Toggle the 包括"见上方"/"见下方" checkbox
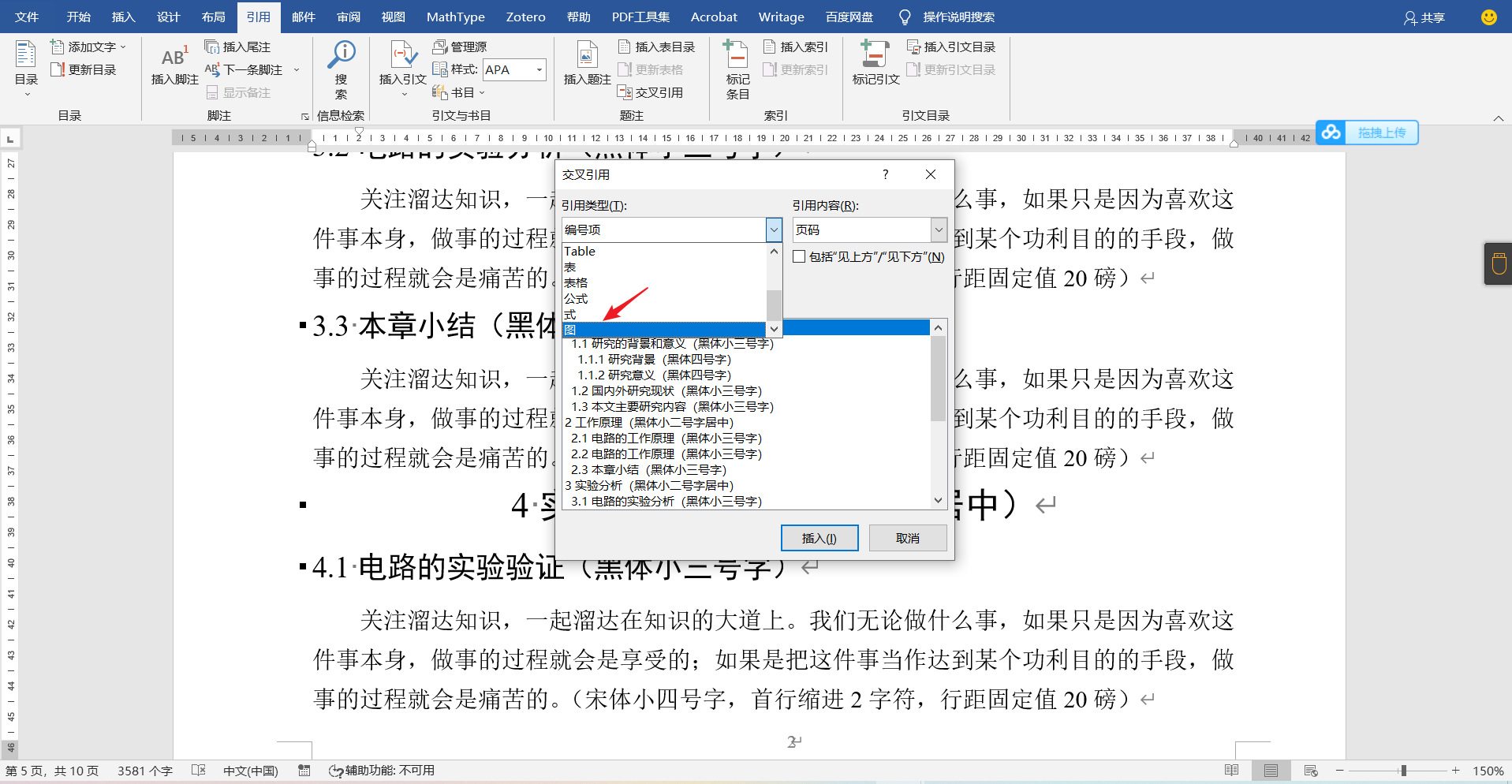Viewport: 1512px width, 784px height. tap(799, 256)
